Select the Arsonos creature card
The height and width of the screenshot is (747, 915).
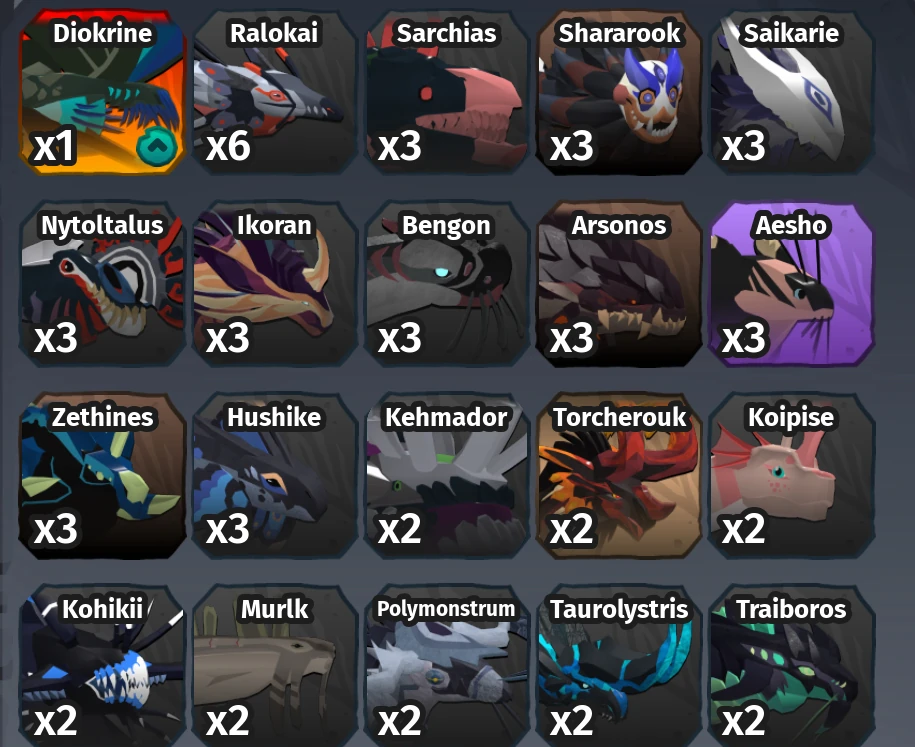(619, 284)
